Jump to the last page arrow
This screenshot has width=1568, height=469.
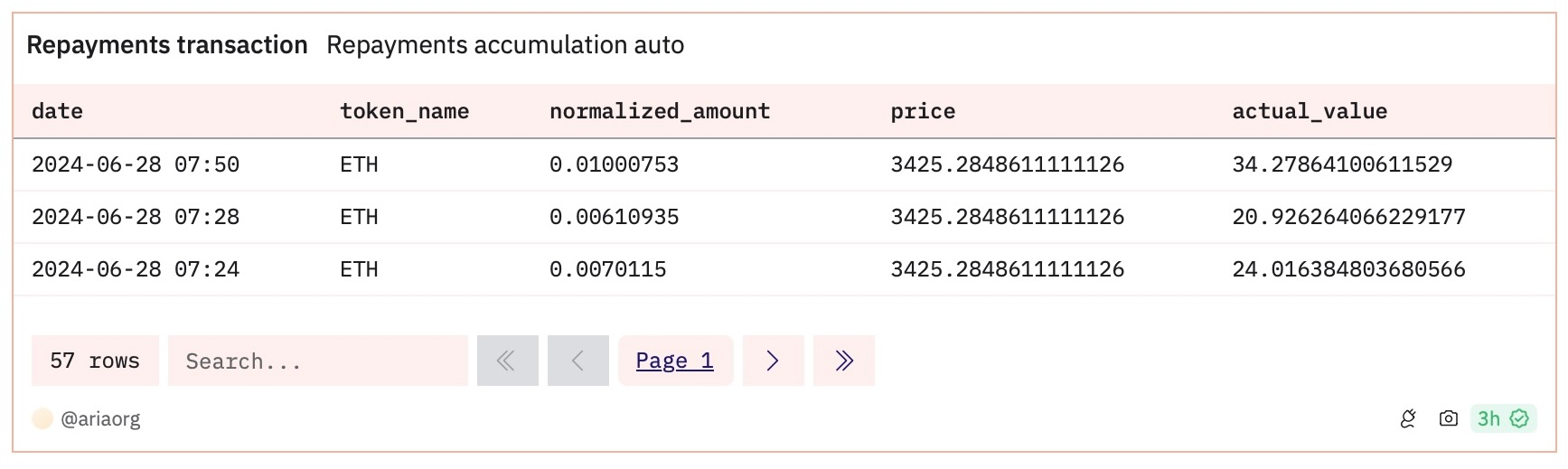[843, 361]
